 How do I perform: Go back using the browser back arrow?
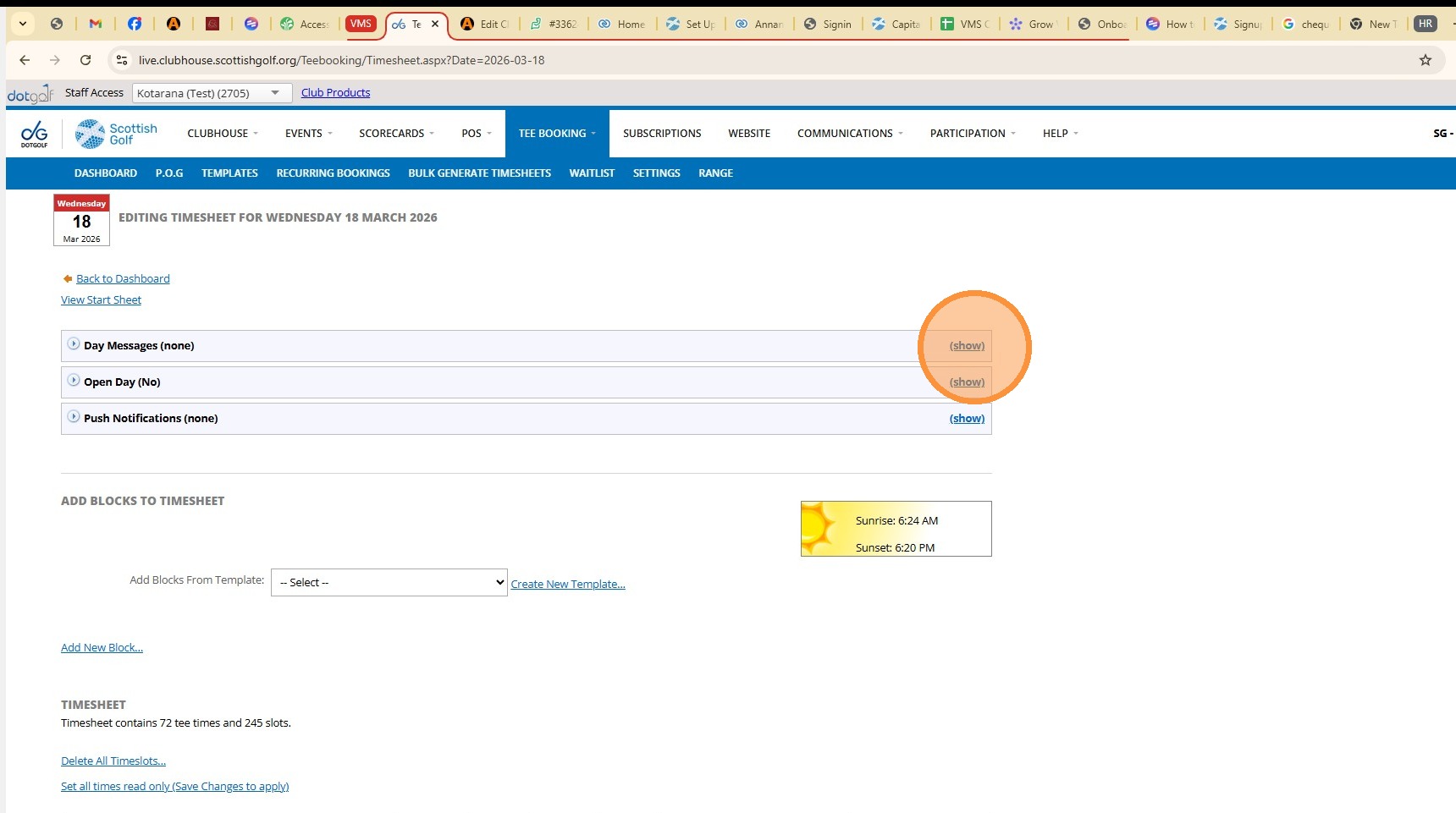tap(25, 60)
